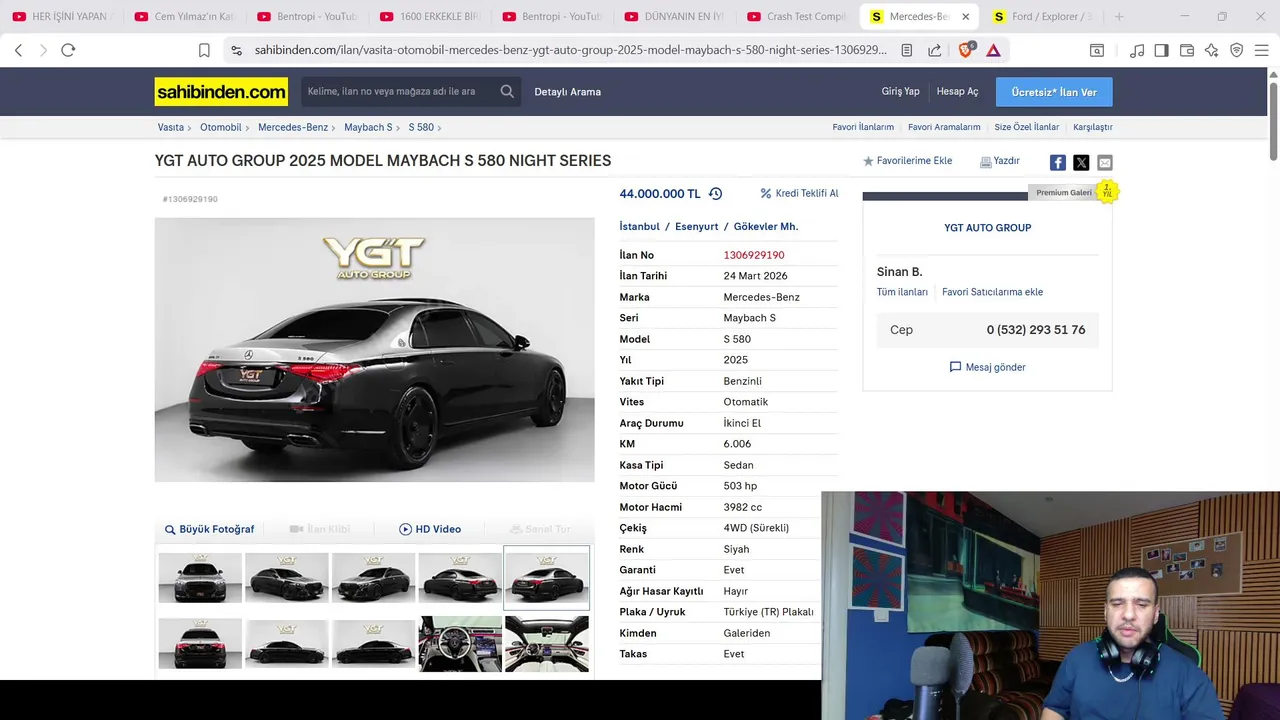
Task: Bookmark this page via the bookmark icon
Action: click(x=204, y=50)
